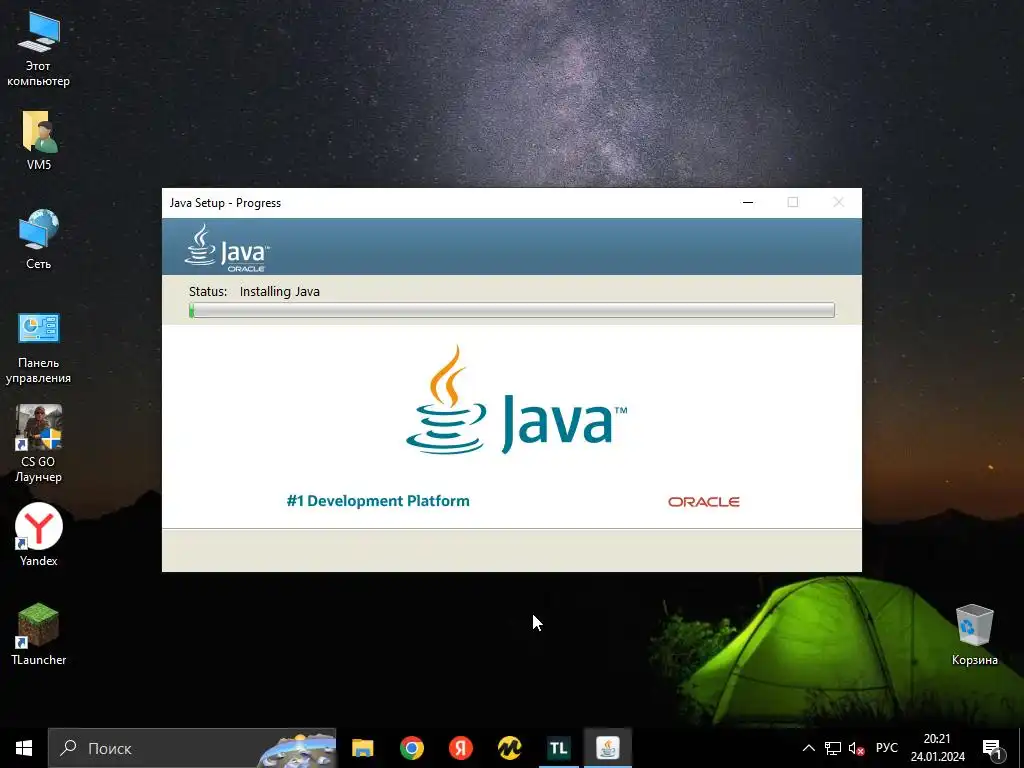This screenshot has height=768, width=1024.
Task: Click the '#1 Development Platform' text
Action: [378, 501]
